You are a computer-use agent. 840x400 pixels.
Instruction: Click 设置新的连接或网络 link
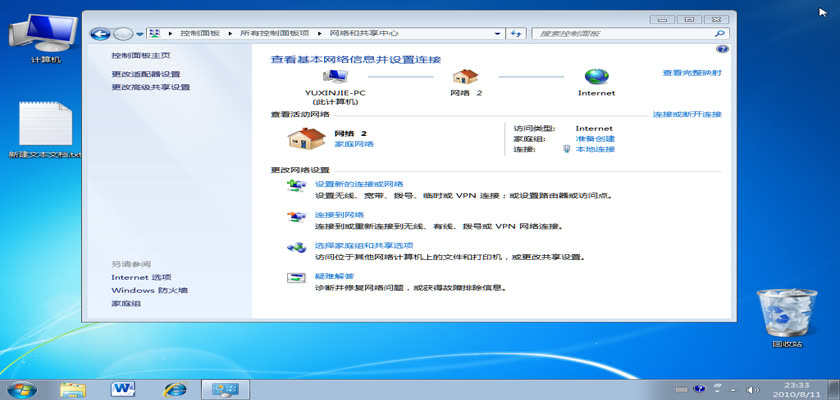click(x=358, y=184)
